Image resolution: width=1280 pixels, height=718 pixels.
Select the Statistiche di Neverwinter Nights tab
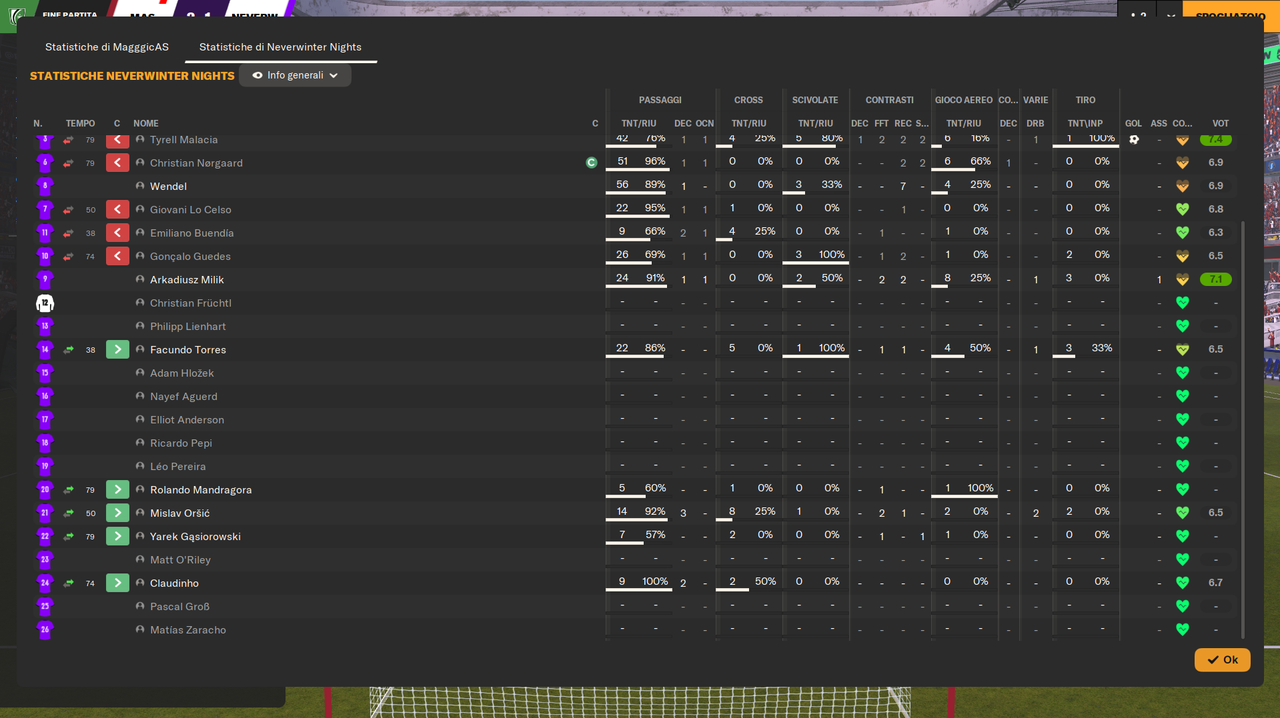[281, 47]
